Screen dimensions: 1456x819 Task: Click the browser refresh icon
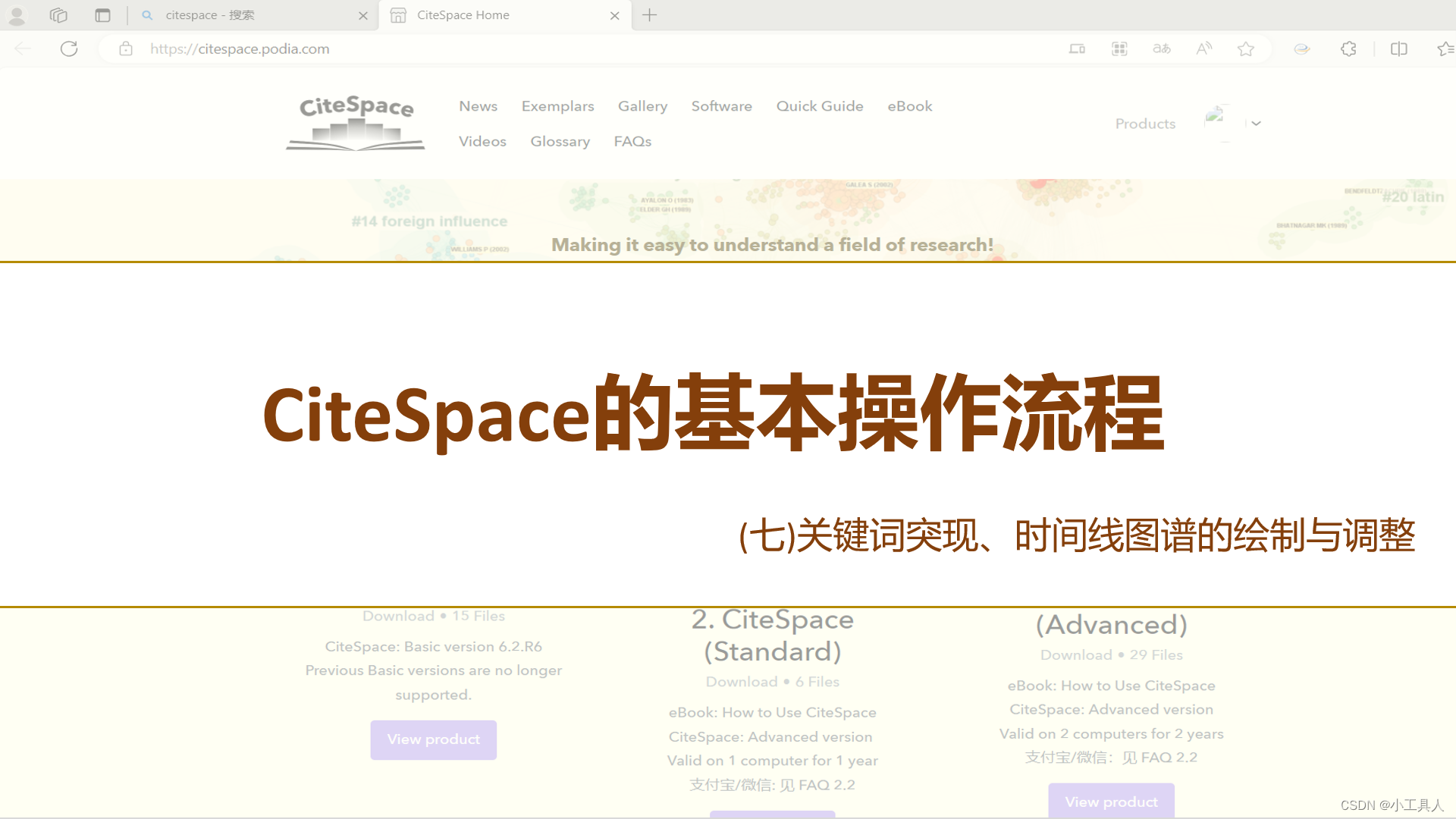69,49
